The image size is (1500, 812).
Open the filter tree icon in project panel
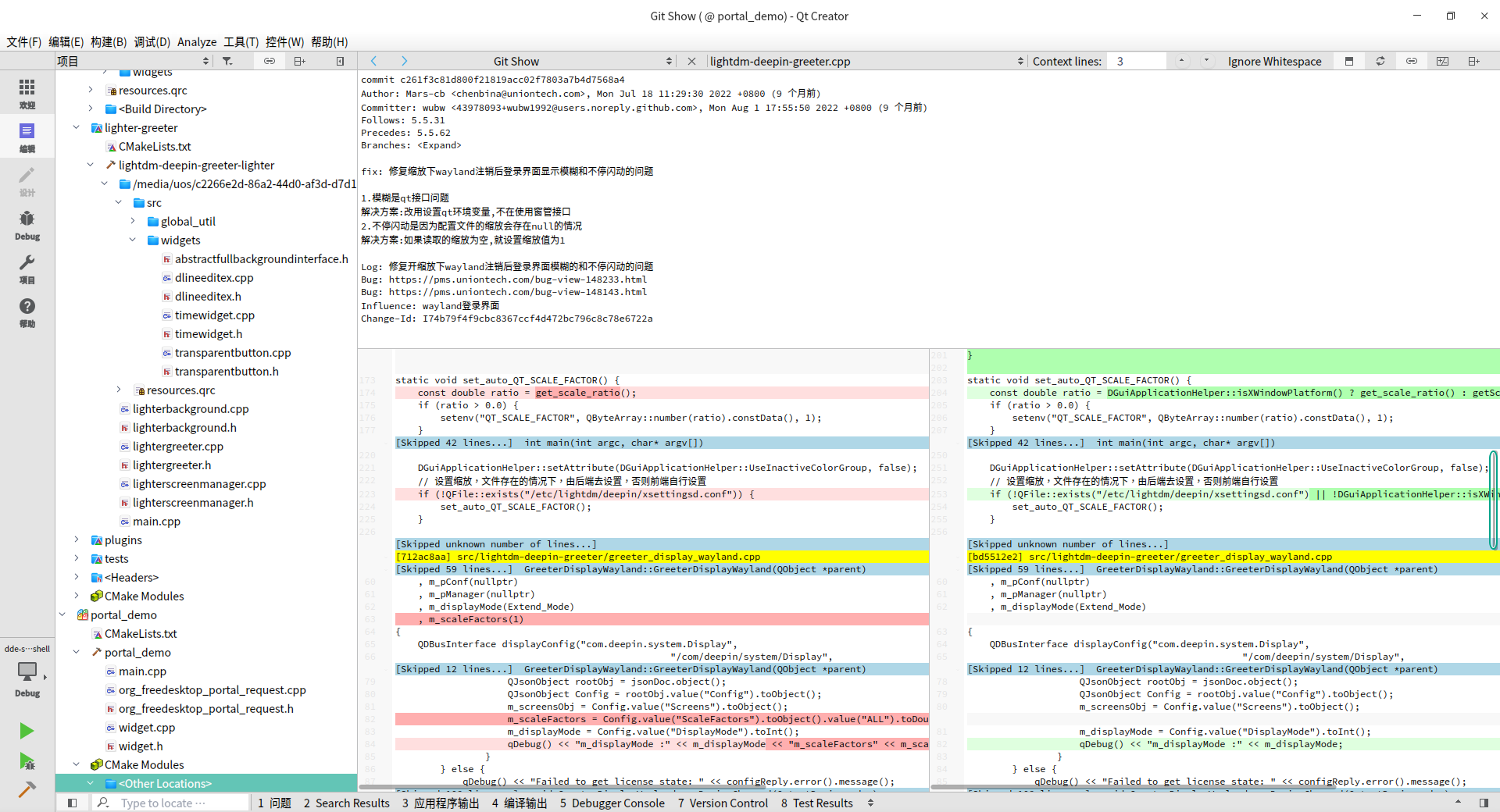pos(227,61)
